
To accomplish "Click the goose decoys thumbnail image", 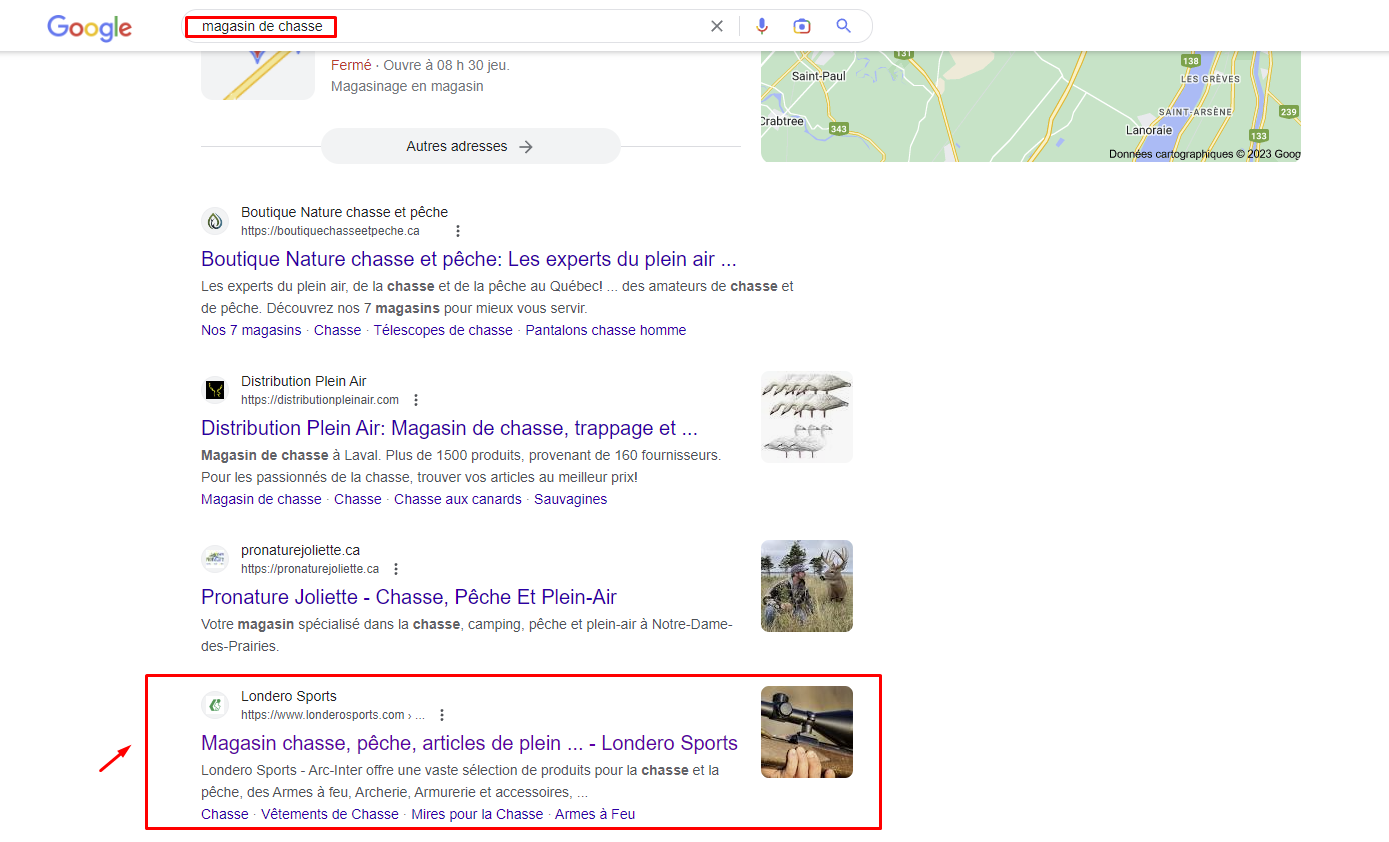I will pyautogui.click(x=806, y=417).
